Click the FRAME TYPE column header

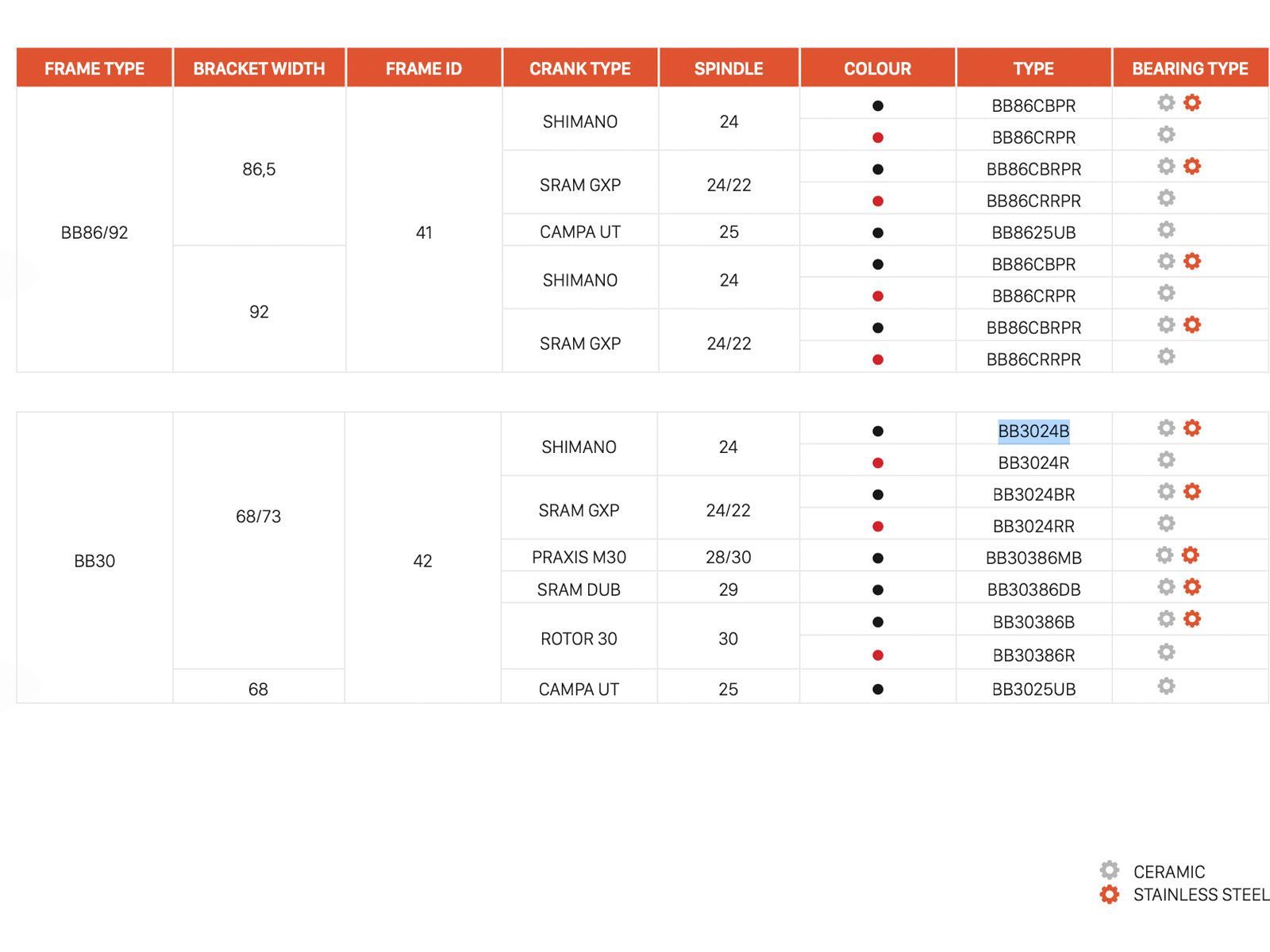point(94,68)
